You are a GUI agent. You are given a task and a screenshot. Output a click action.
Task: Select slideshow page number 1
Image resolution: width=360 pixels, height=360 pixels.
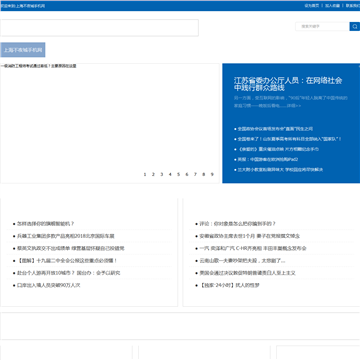[x=145, y=174]
